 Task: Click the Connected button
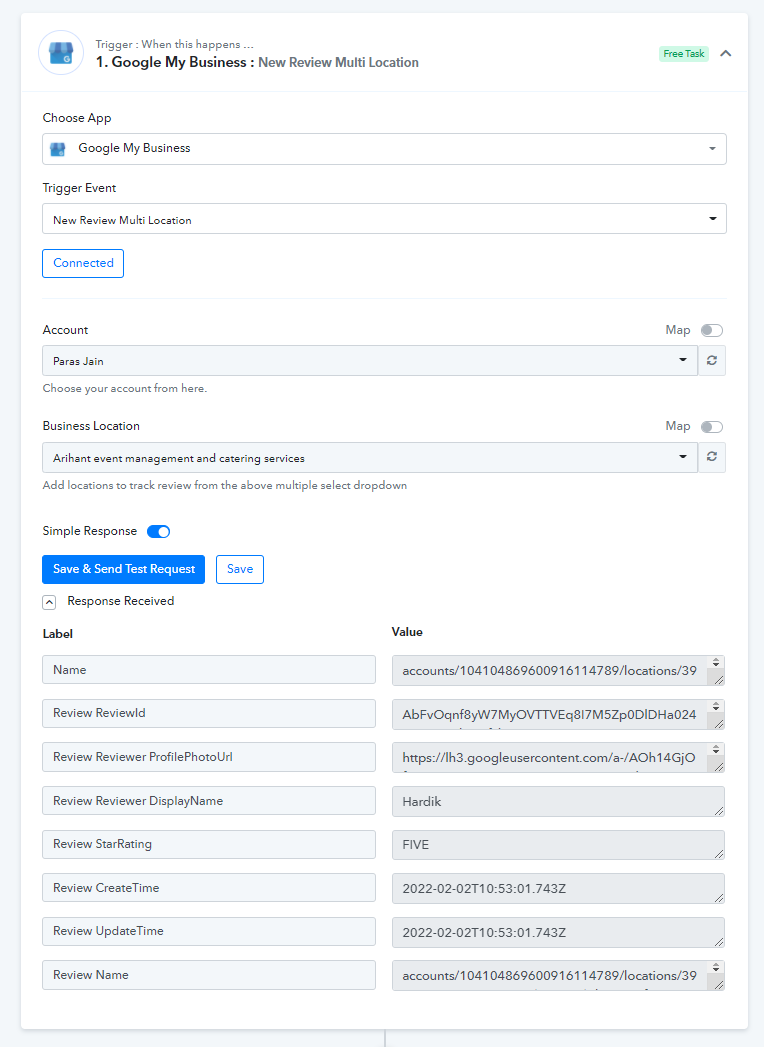83,263
